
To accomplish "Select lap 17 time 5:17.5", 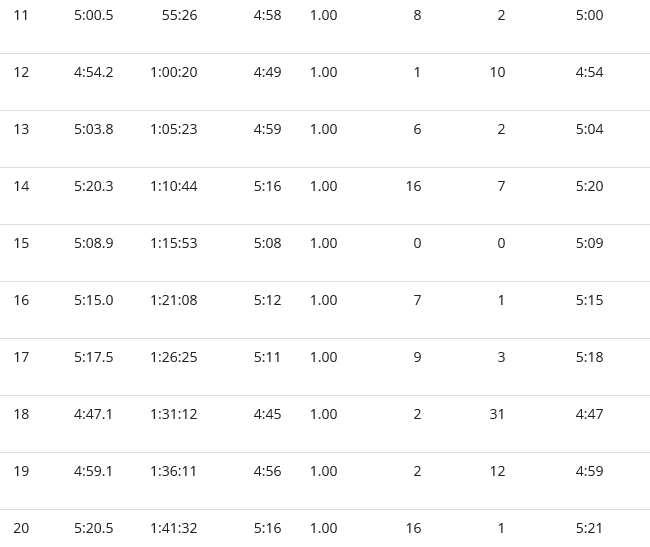I will pyautogui.click(x=93, y=357).
